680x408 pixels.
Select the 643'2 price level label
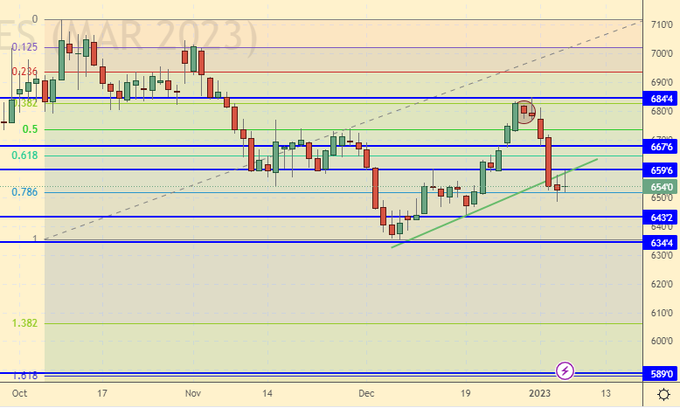[661, 217]
